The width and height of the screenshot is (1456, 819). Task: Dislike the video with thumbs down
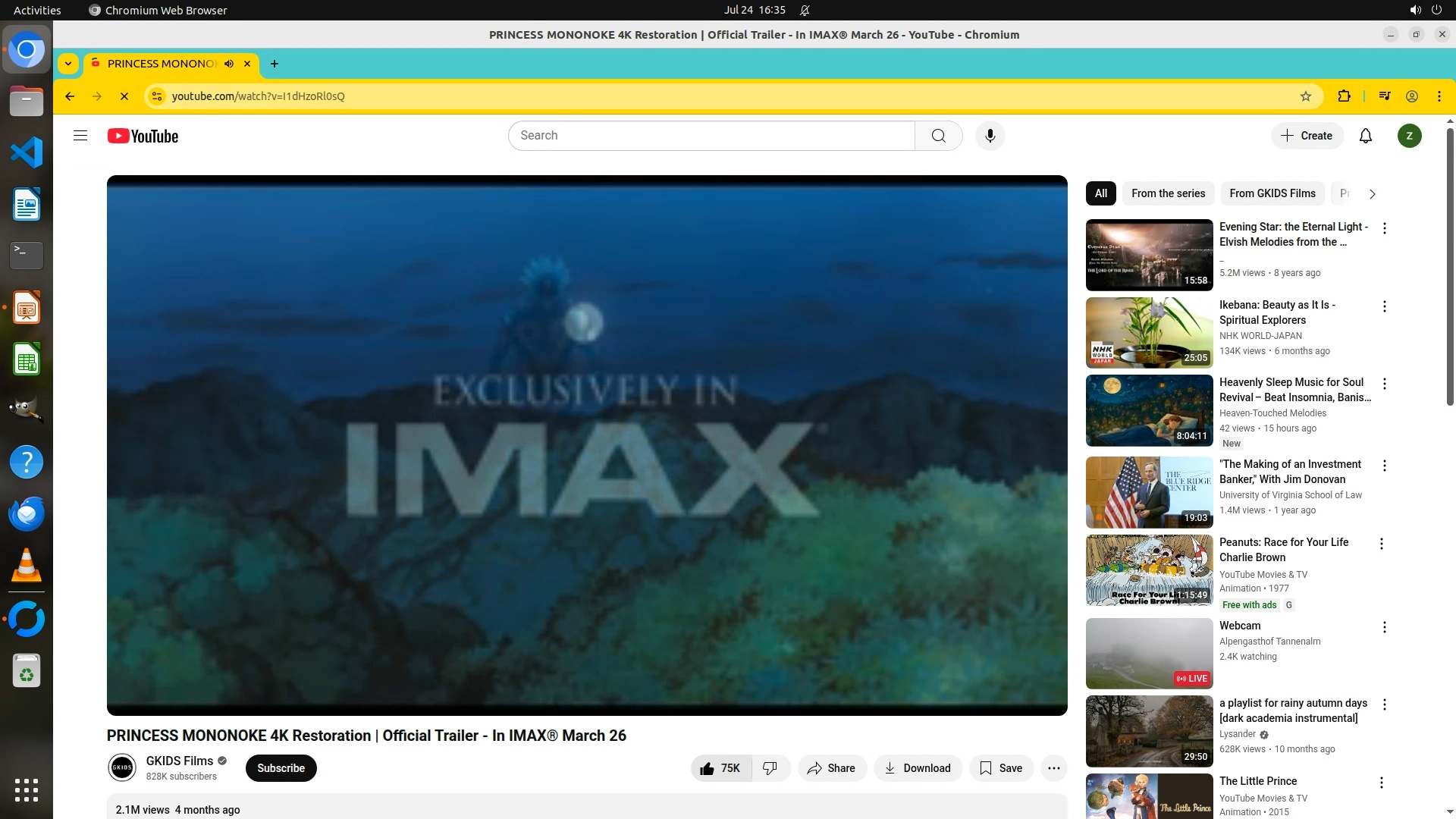point(770,768)
